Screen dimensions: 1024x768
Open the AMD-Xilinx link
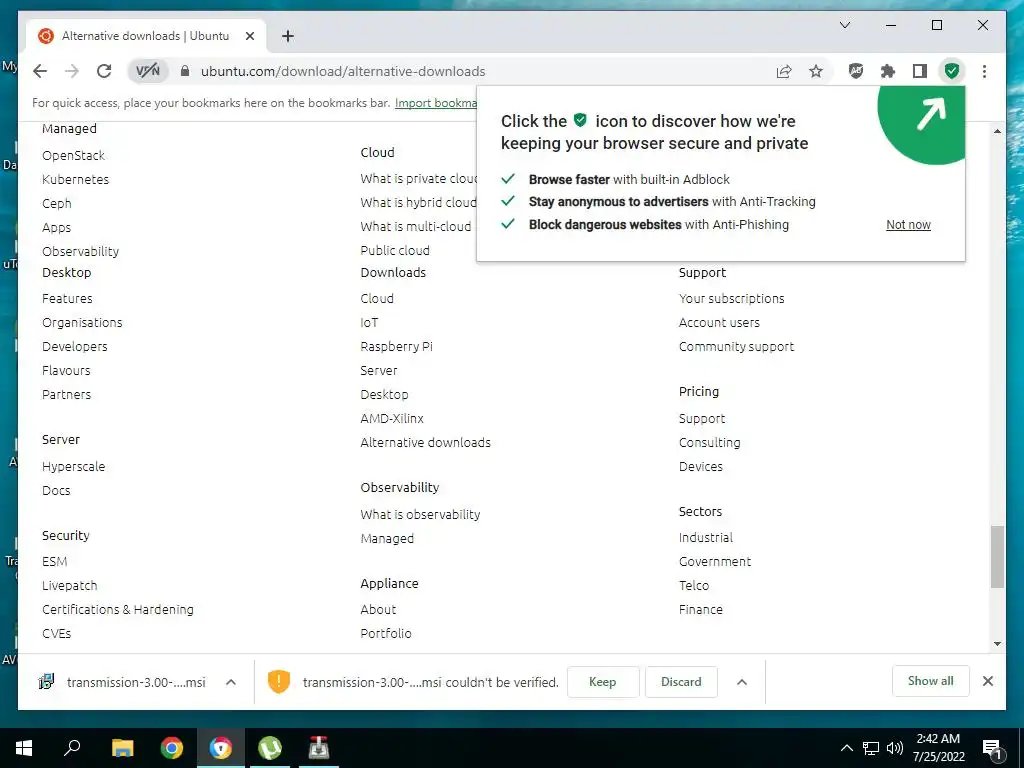tap(392, 419)
